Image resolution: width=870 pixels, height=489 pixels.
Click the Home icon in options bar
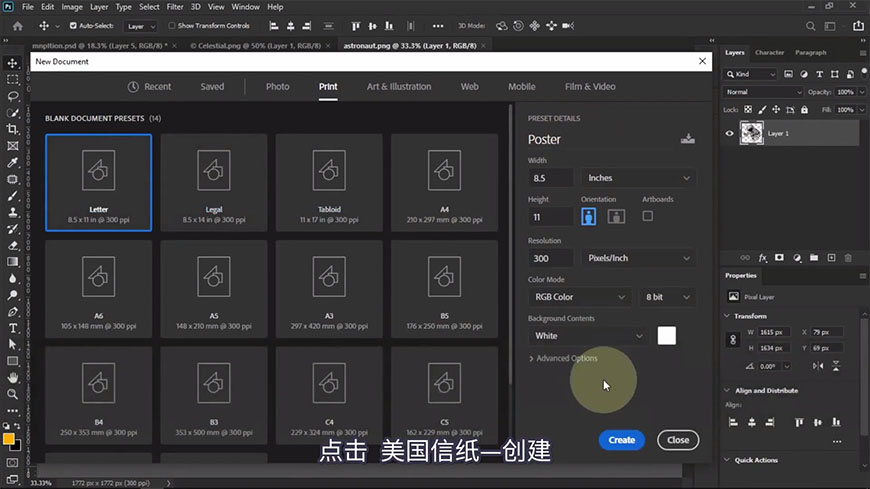point(18,26)
